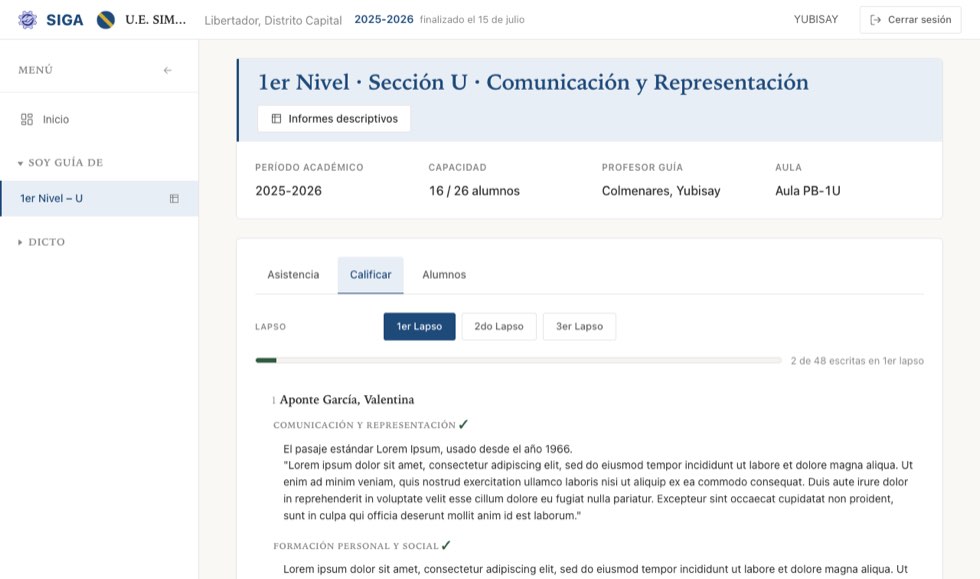This screenshot has width=980, height=579.
Task: Click the 16 / 26 alumnos capacity value
Action: [474, 191]
